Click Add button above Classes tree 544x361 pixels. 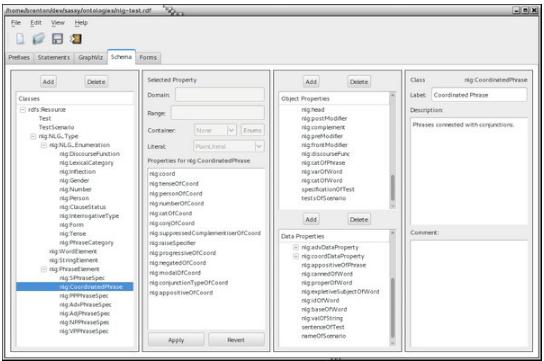pyautogui.click(x=48, y=82)
